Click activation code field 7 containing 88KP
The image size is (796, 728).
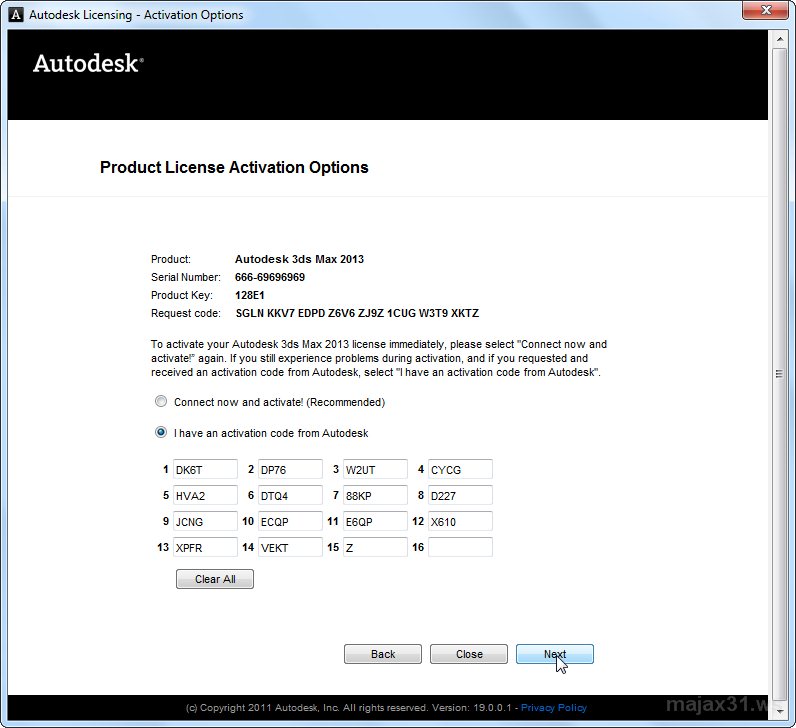tap(375, 495)
